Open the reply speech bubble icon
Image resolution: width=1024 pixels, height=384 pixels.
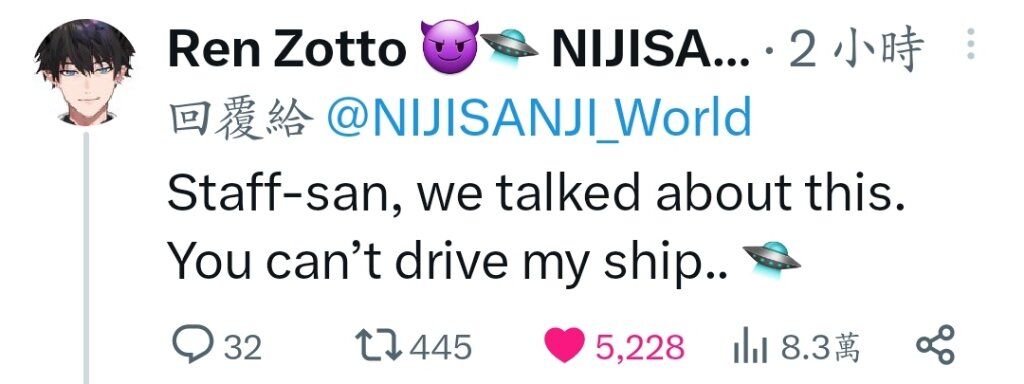pyautogui.click(x=193, y=344)
